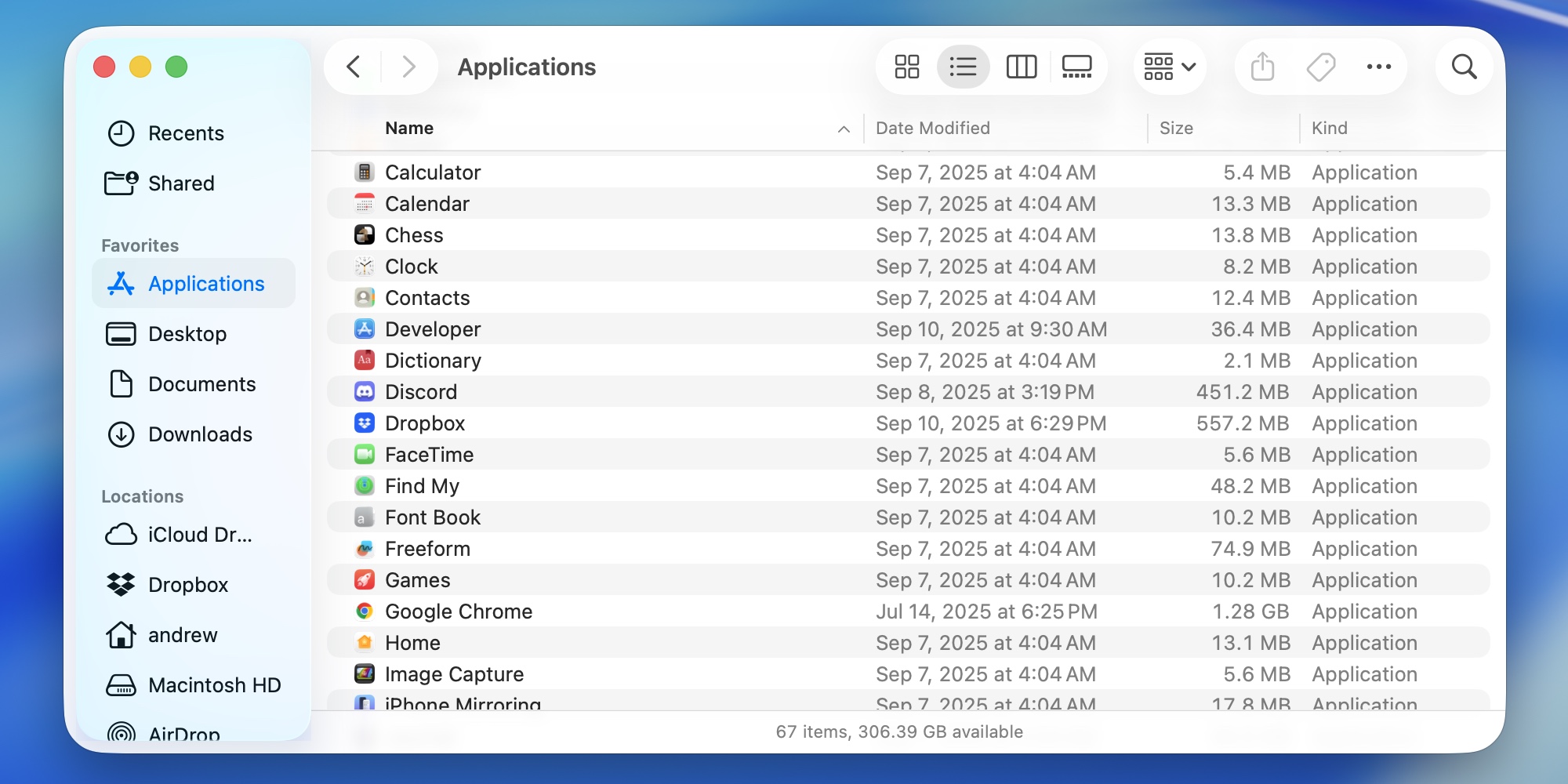Go back with the left chevron
The width and height of the screenshot is (1568, 784).
354,67
